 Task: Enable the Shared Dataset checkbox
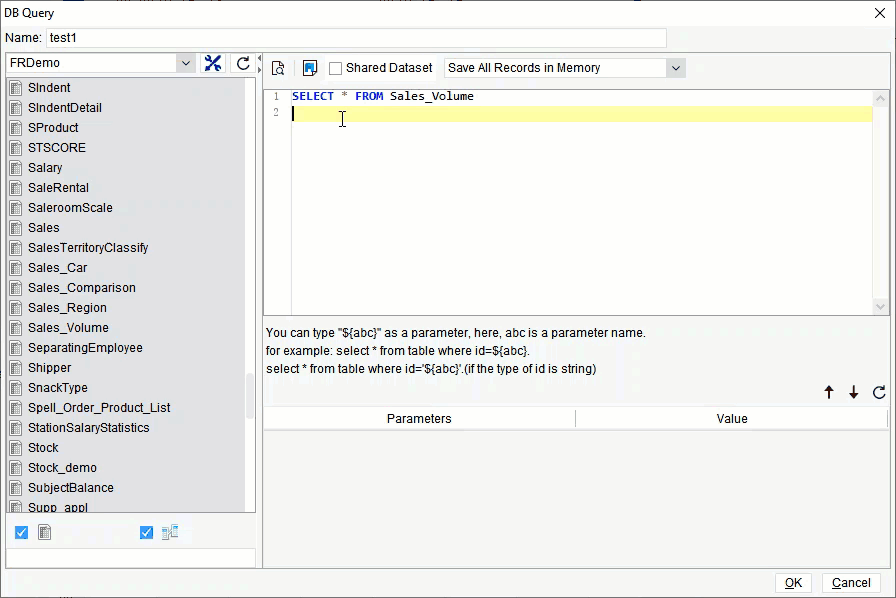click(334, 68)
